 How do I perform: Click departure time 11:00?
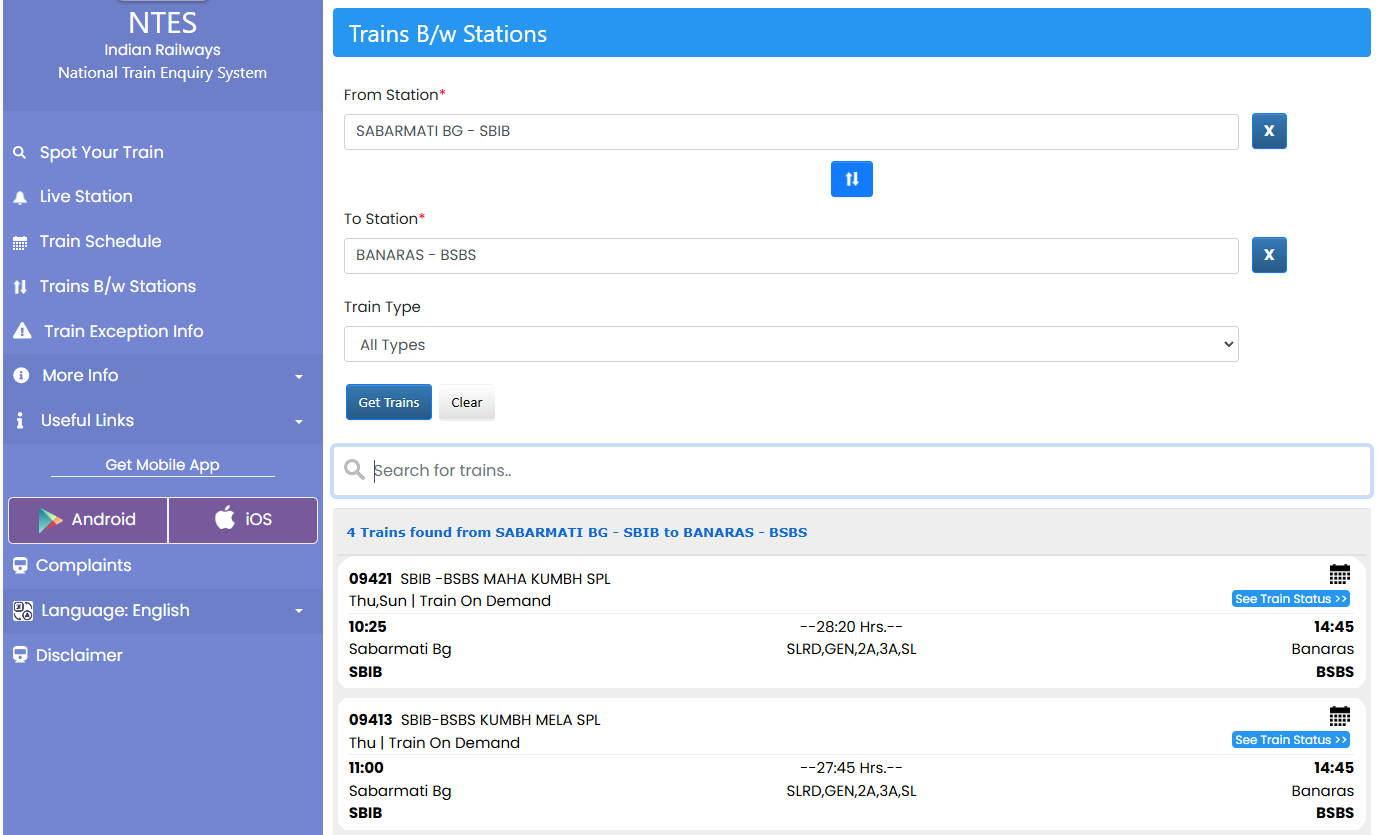click(366, 768)
